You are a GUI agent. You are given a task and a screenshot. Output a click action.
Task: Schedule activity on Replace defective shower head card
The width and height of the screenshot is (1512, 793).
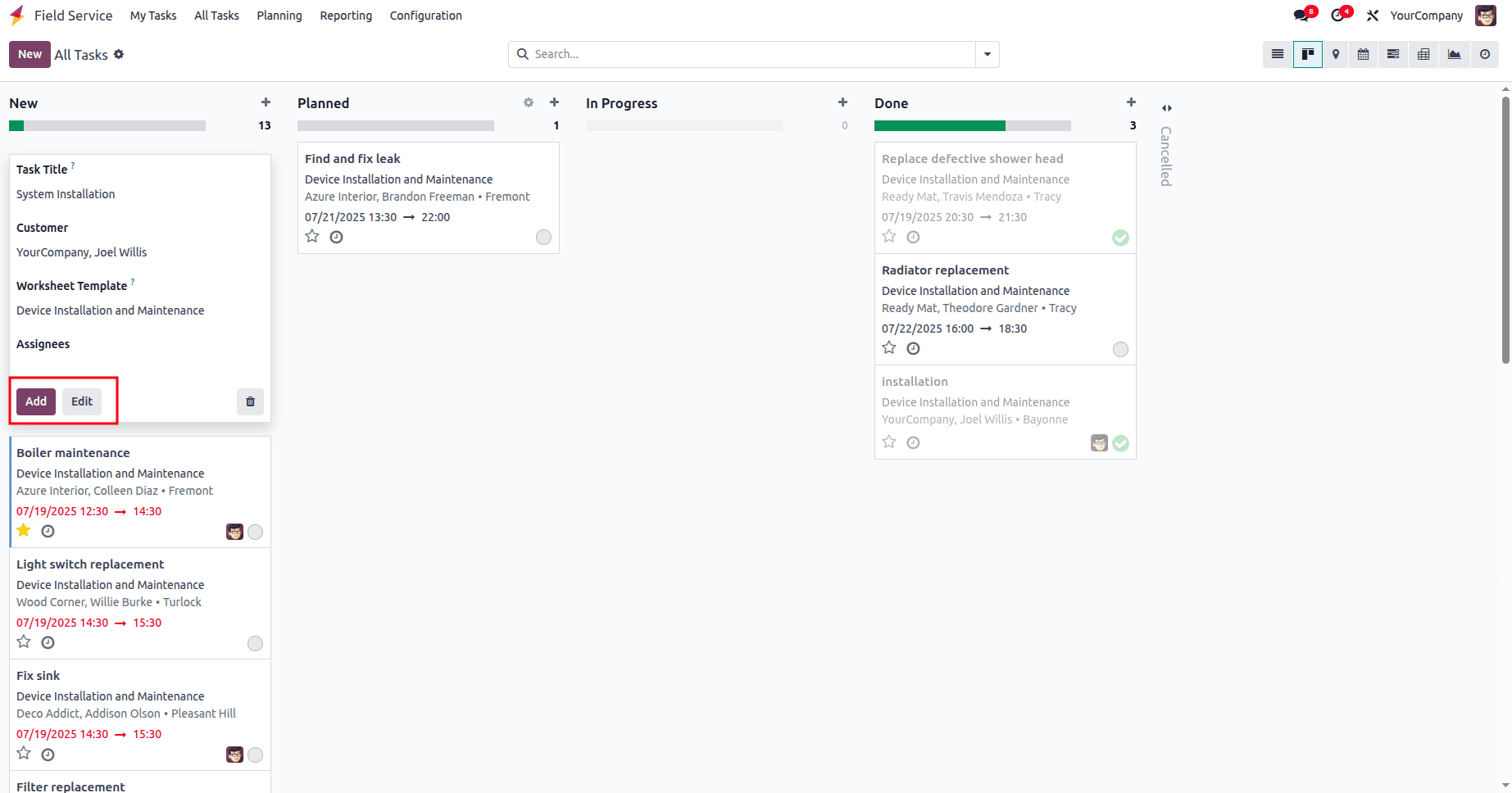[913, 237]
